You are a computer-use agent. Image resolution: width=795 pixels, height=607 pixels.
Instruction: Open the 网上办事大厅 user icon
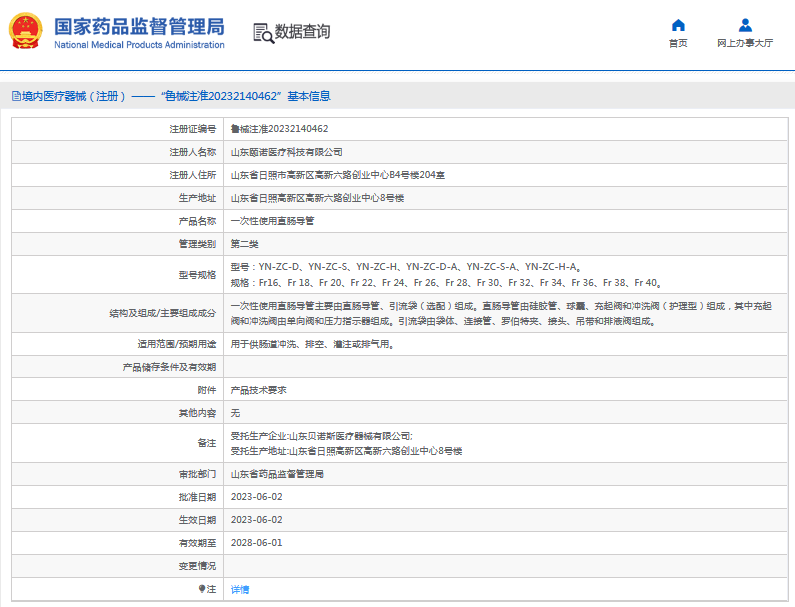[x=745, y=25]
